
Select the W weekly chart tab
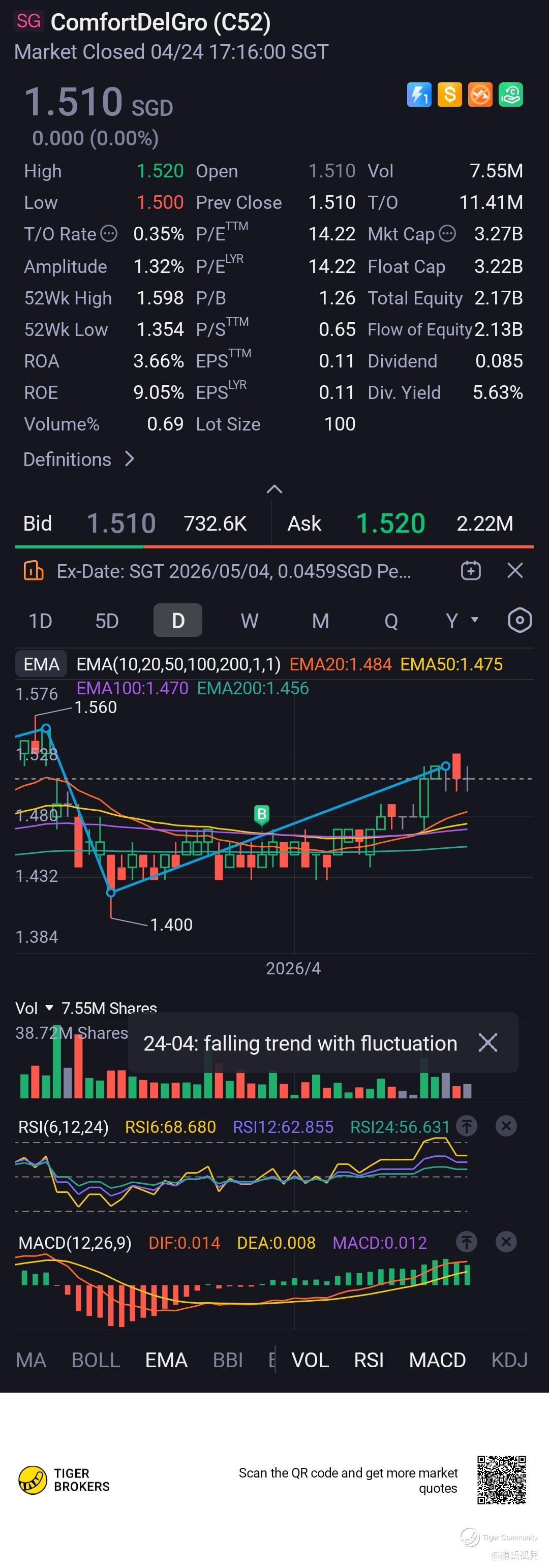point(250,621)
